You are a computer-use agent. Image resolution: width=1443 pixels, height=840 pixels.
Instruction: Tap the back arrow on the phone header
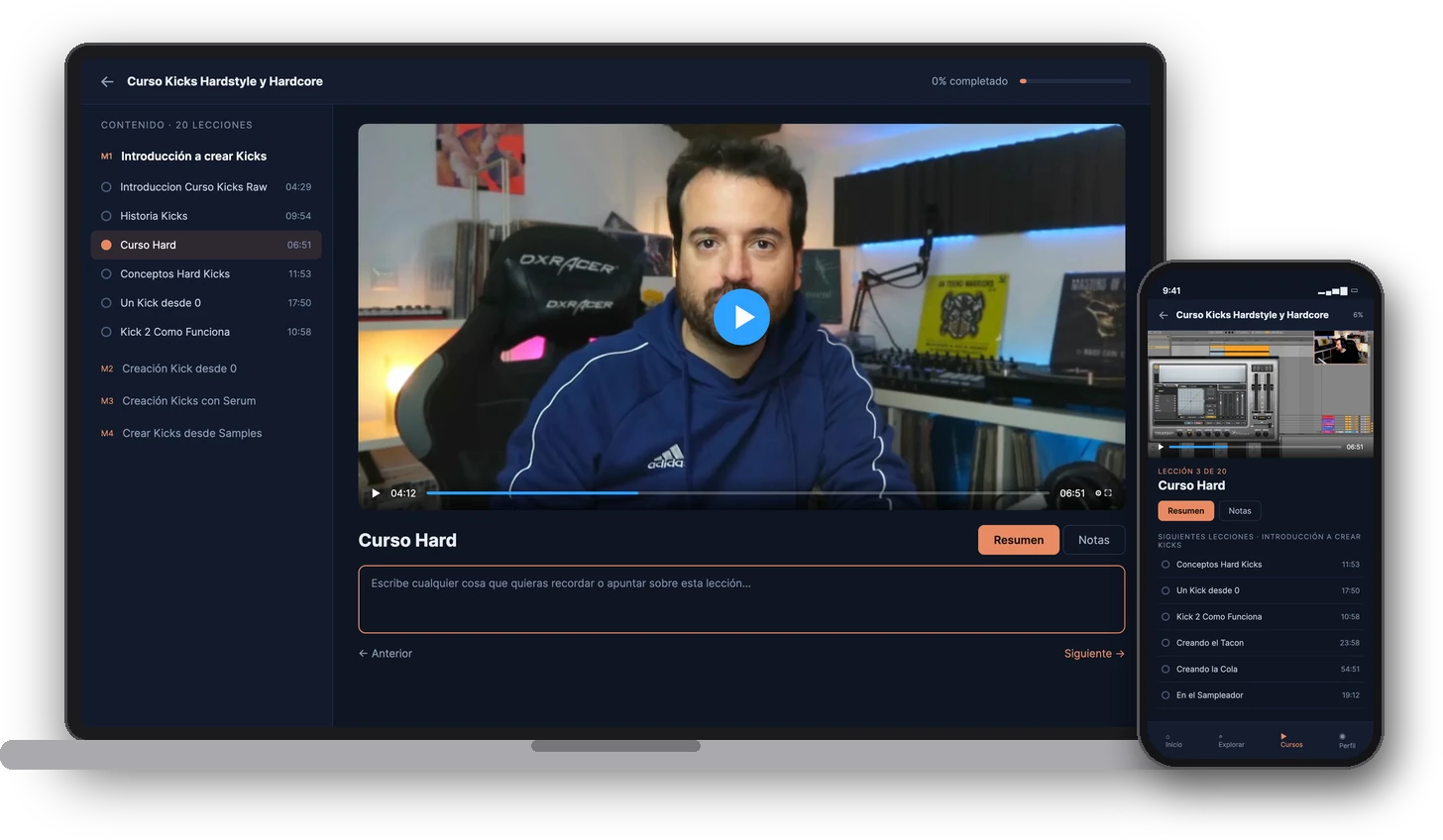tap(1164, 315)
